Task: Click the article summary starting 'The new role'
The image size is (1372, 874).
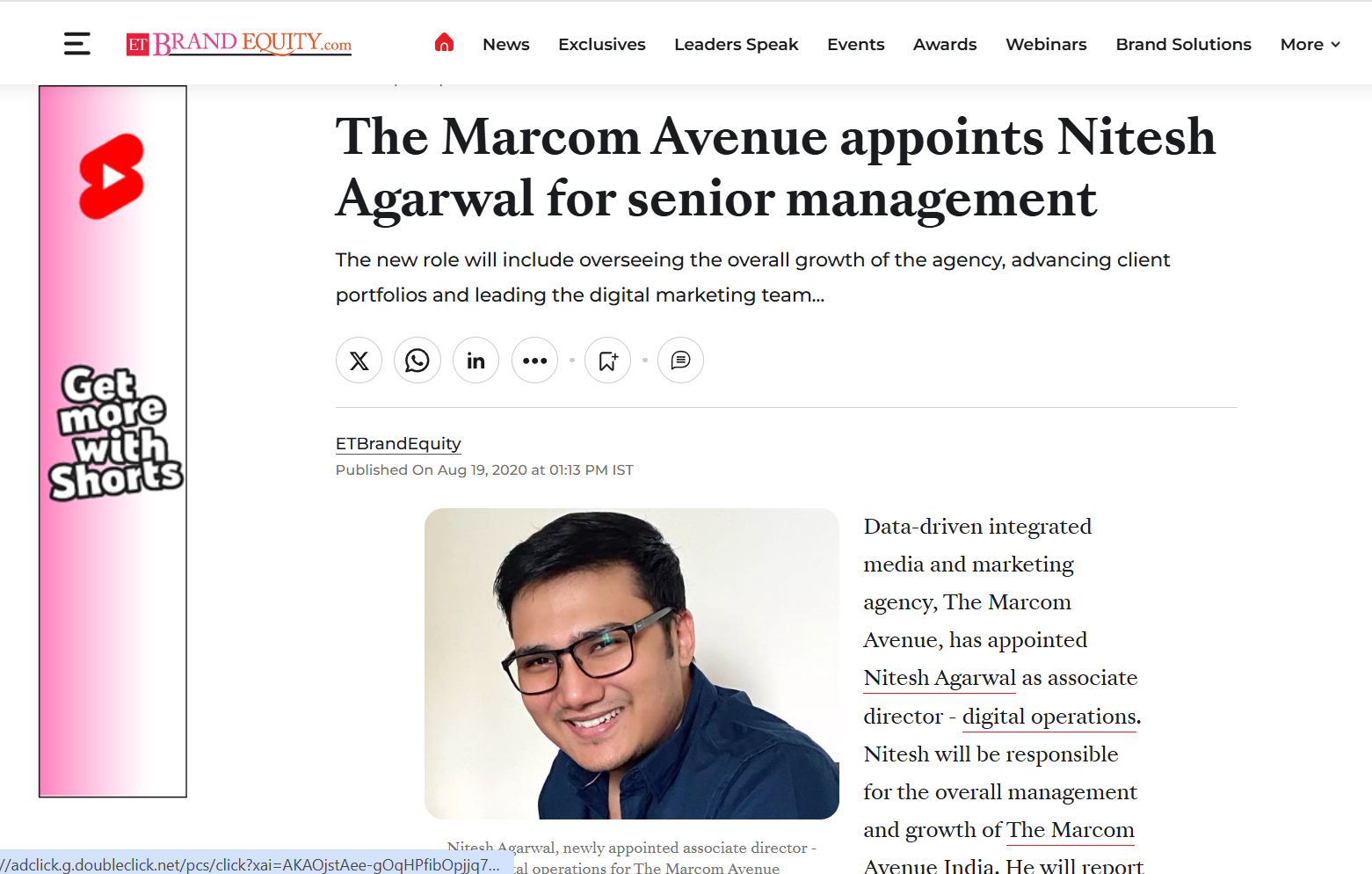Action: click(x=752, y=277)
